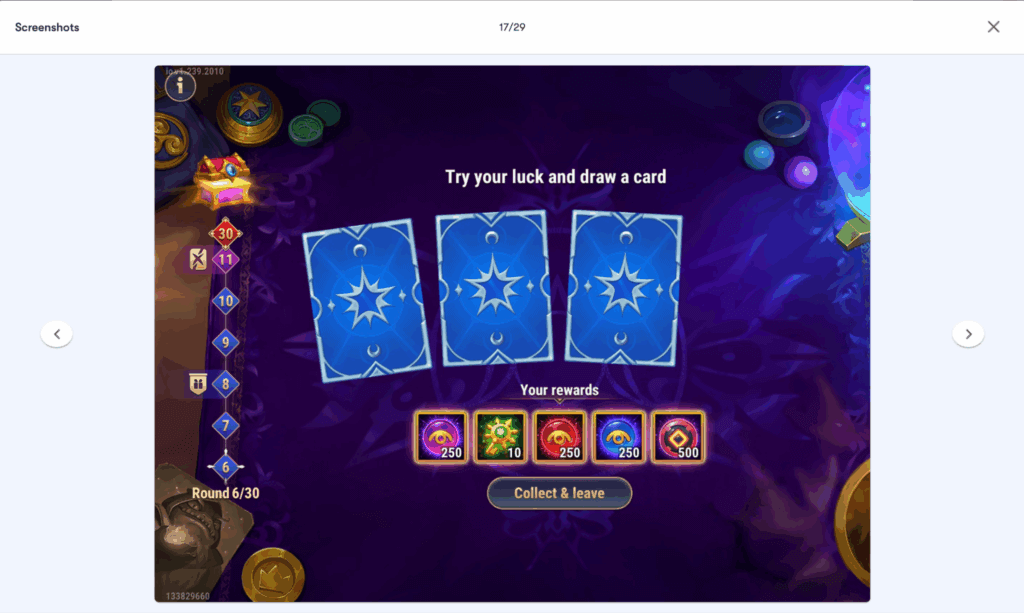Go to the previous screenshot arrow

click(57, 334)
